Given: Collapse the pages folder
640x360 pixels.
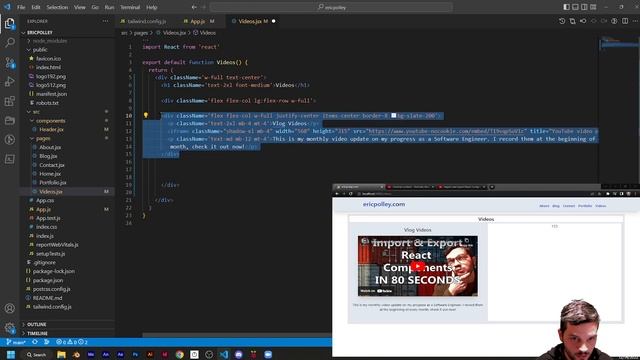Looking at the screenshot, I should 67,138.
